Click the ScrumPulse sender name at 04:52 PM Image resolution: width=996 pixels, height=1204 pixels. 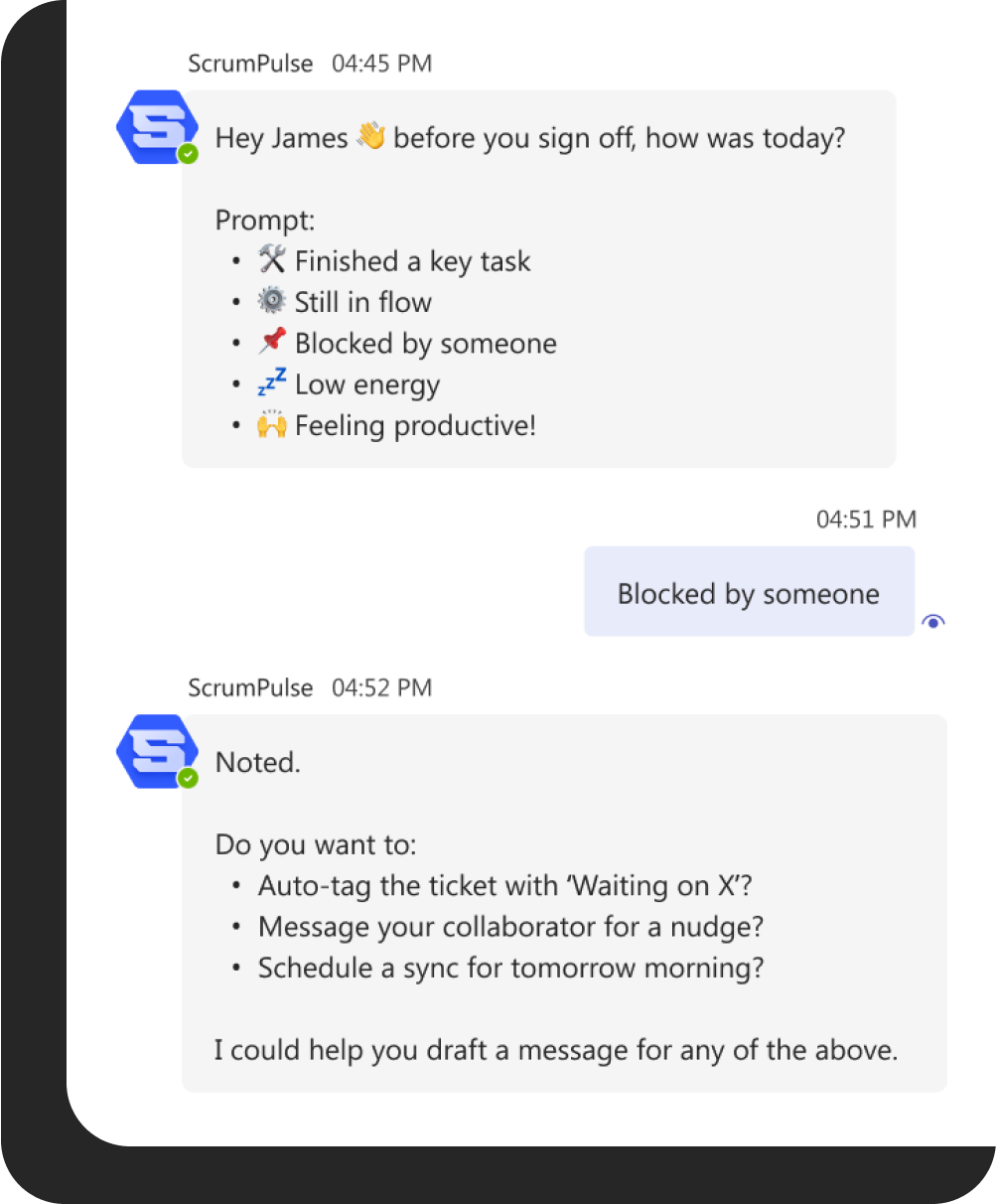250,687
